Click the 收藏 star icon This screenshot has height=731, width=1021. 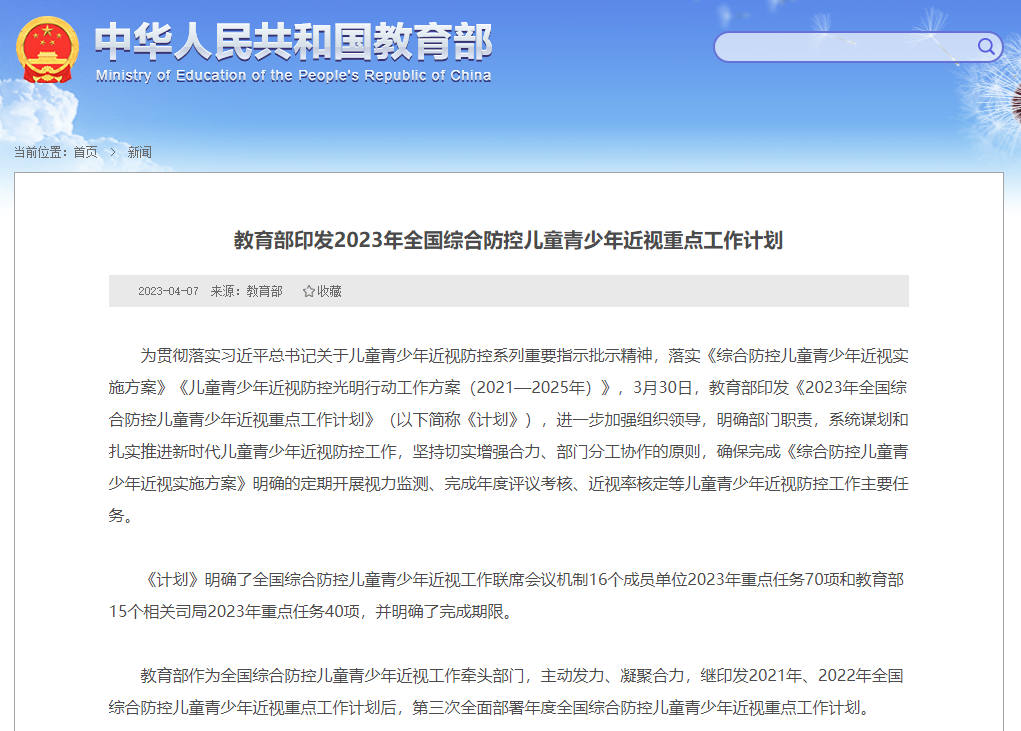coord(309,291)
